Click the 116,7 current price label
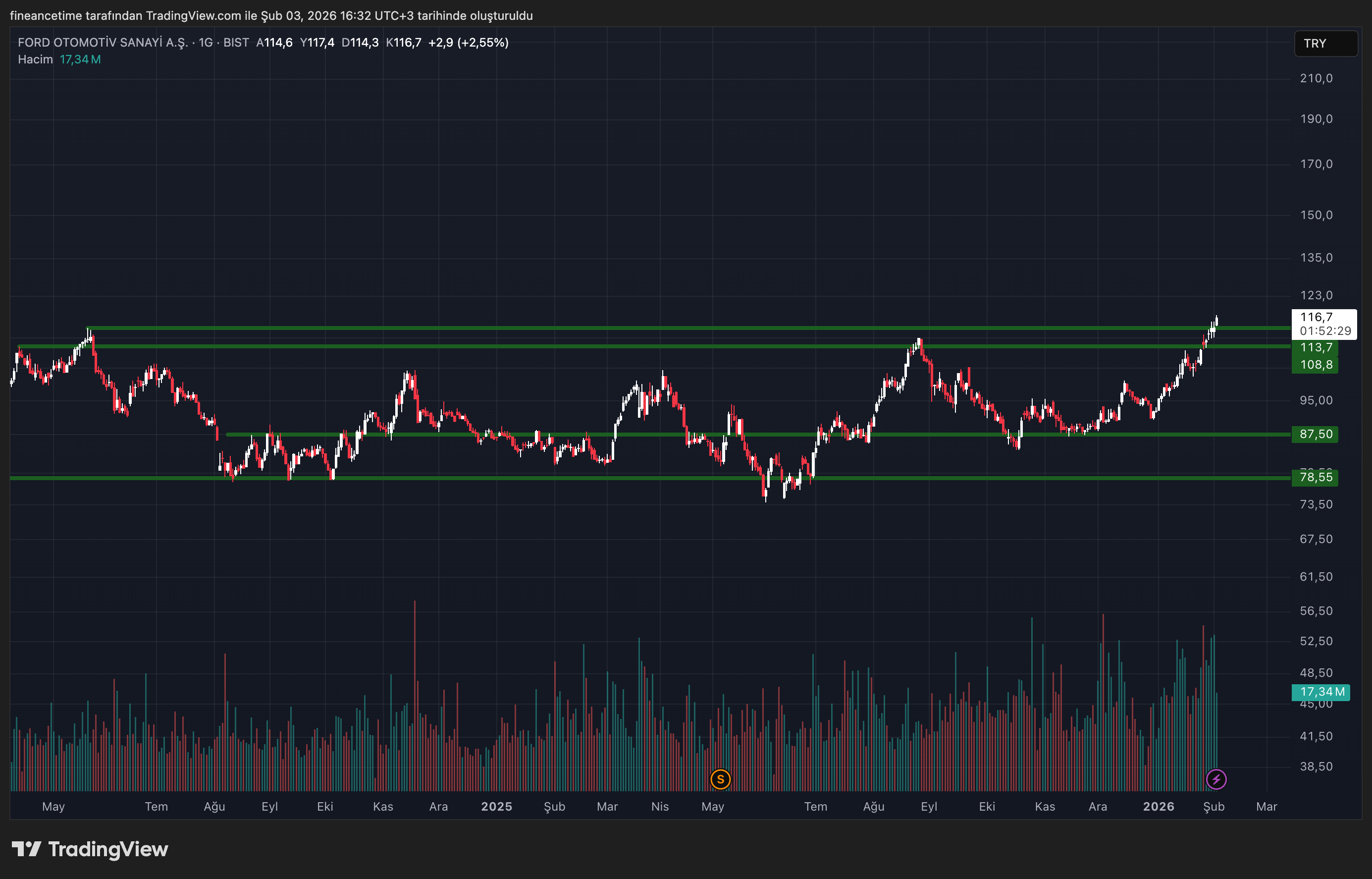Screen dimensions: 1372x879 (x=1317, y=317)
